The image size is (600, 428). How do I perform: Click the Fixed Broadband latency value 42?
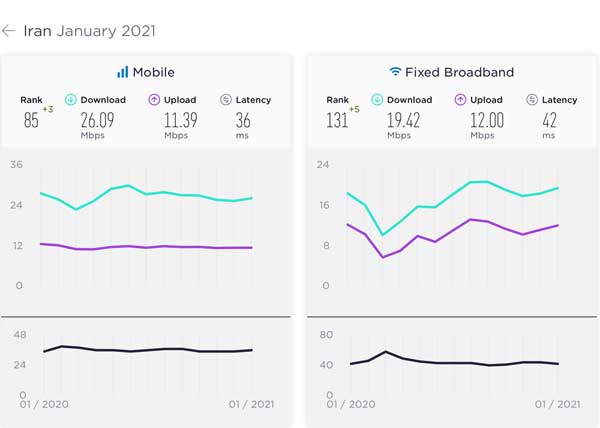pos(551,119)
